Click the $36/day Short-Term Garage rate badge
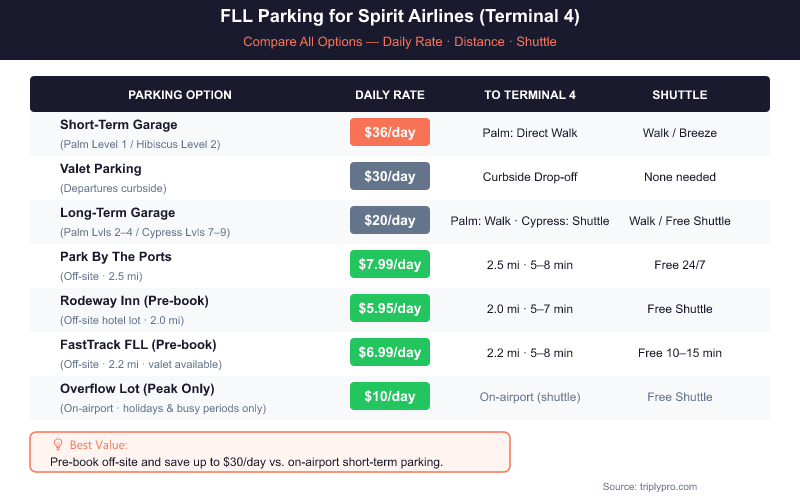800x500 pixels. [390, 133]
